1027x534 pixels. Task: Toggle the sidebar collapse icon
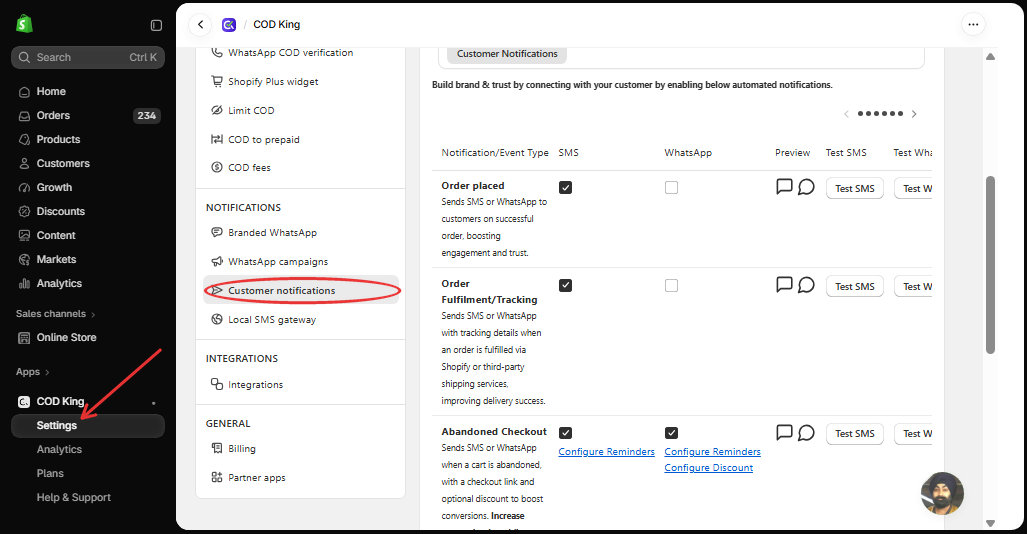(156, 25)
